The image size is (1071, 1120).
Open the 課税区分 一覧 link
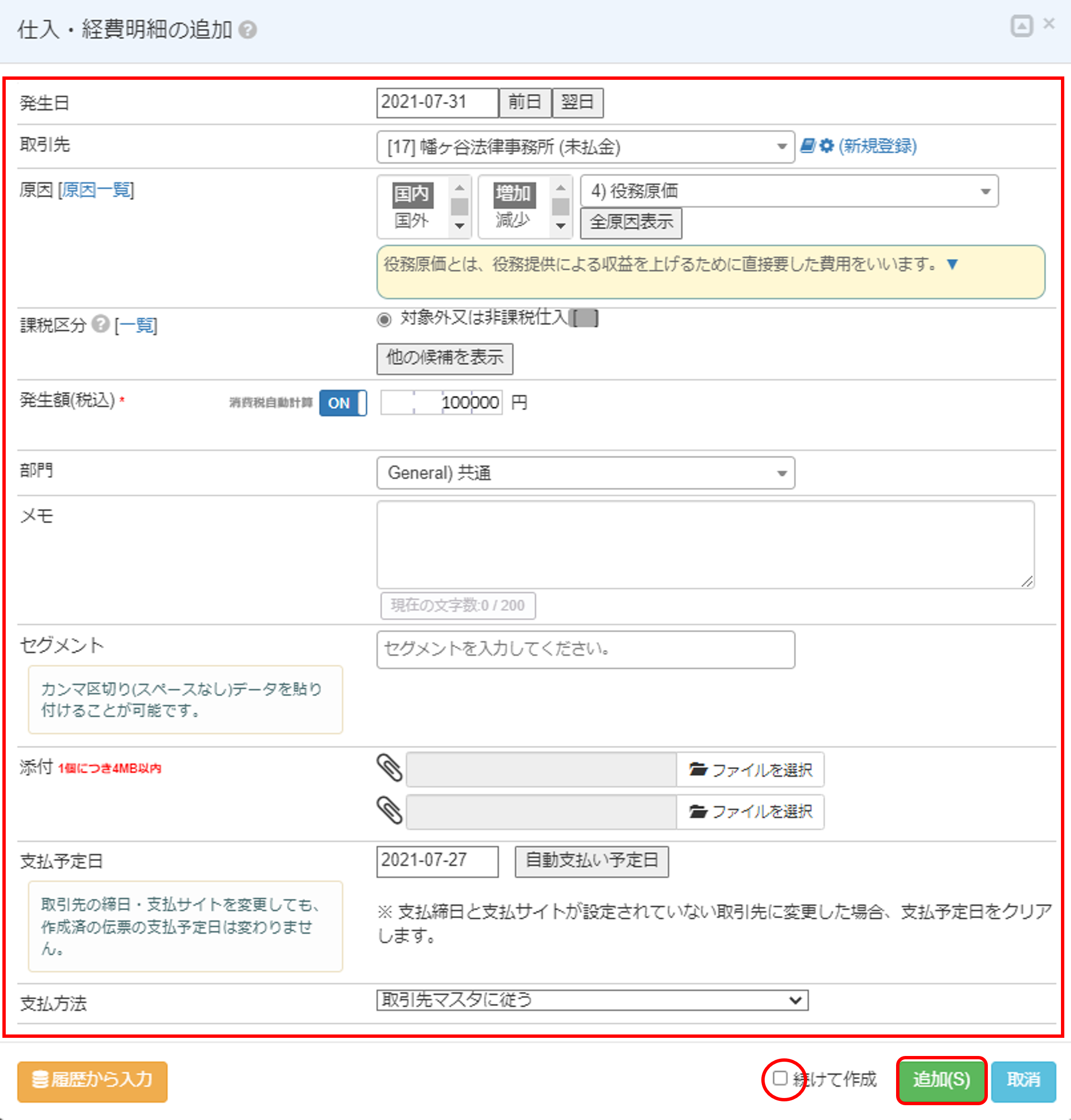coord(136,325)
